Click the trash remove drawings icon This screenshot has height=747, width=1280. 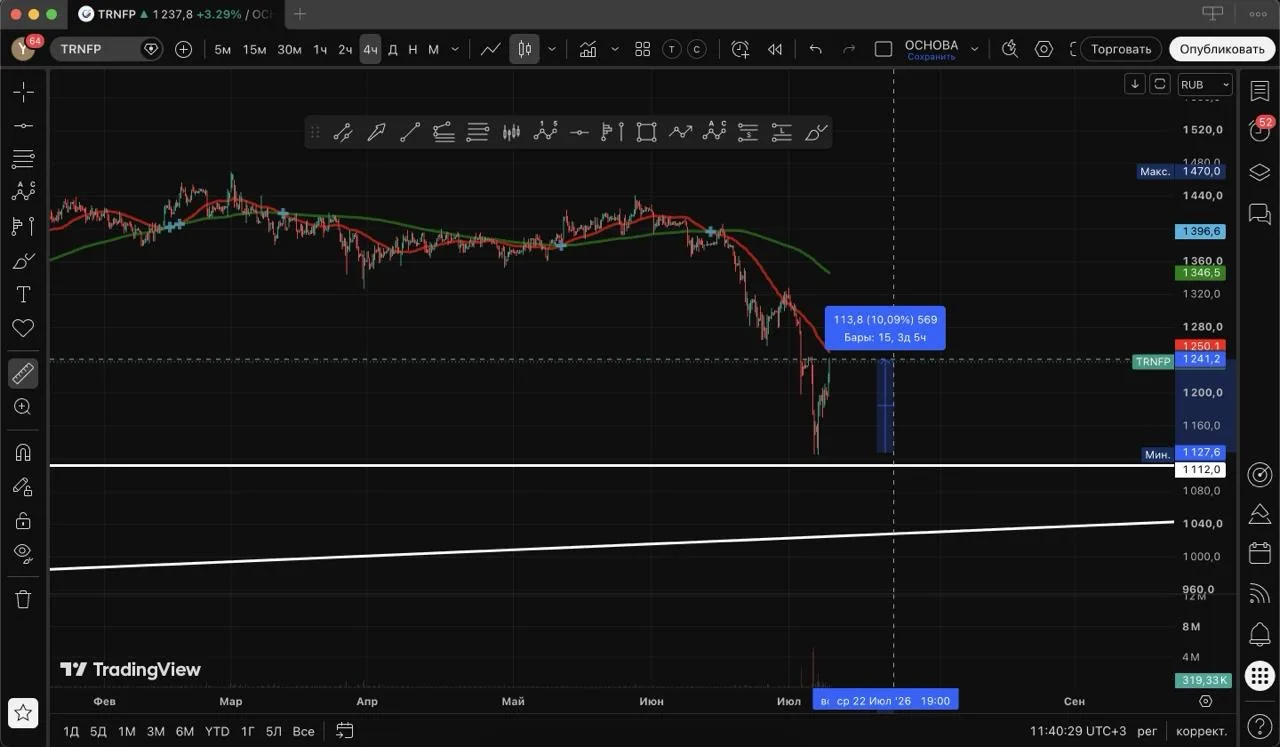pos(23,599)
